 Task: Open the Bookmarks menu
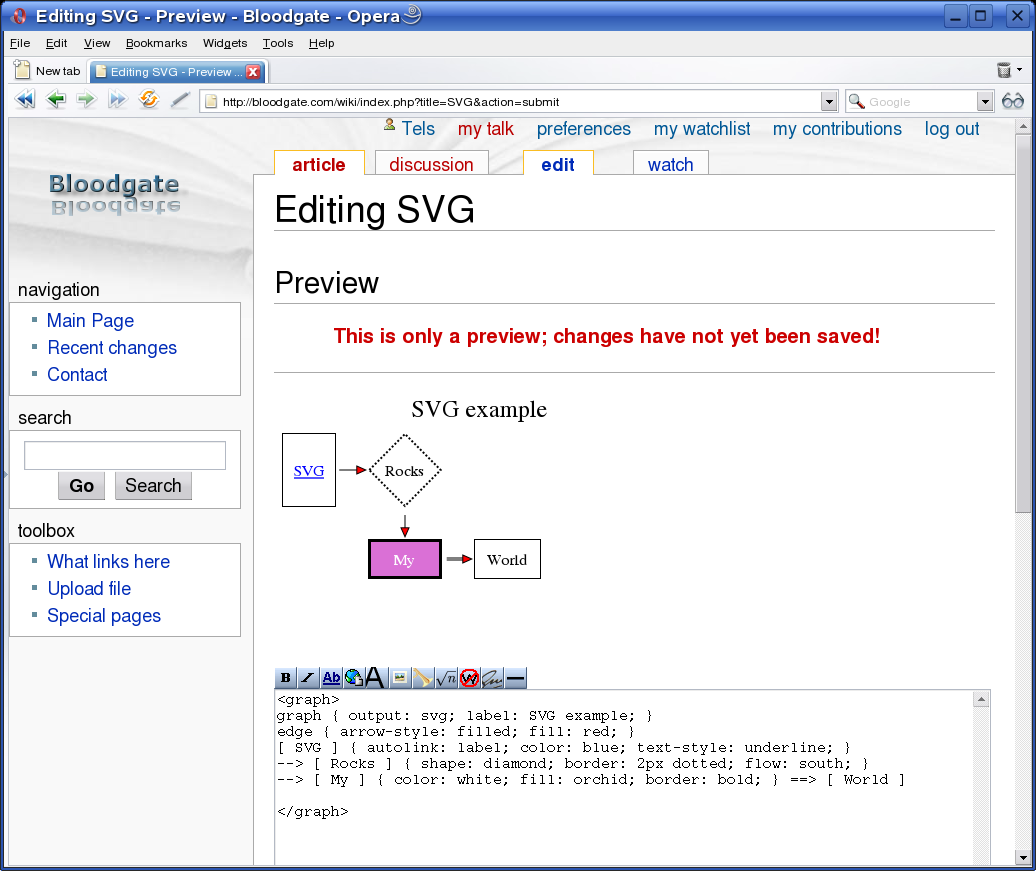[x=156, y=43]
